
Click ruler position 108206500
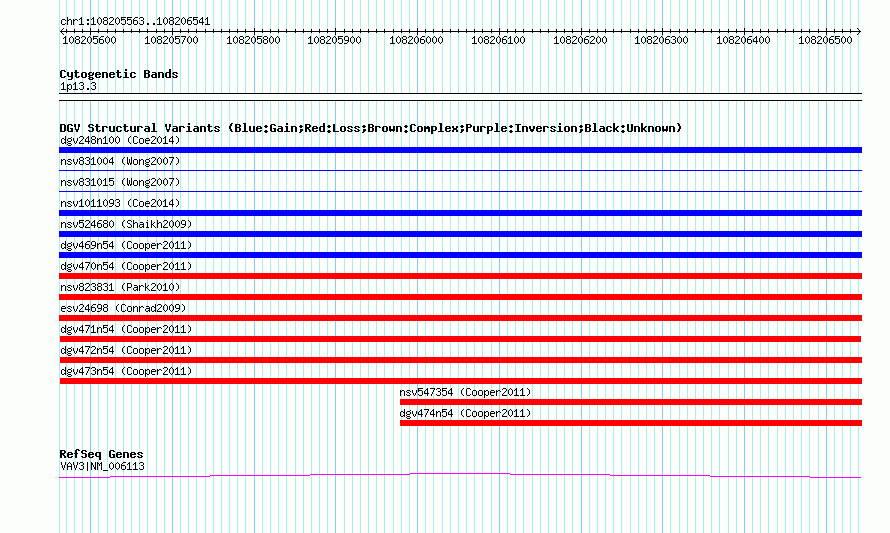tap(825, 40)
